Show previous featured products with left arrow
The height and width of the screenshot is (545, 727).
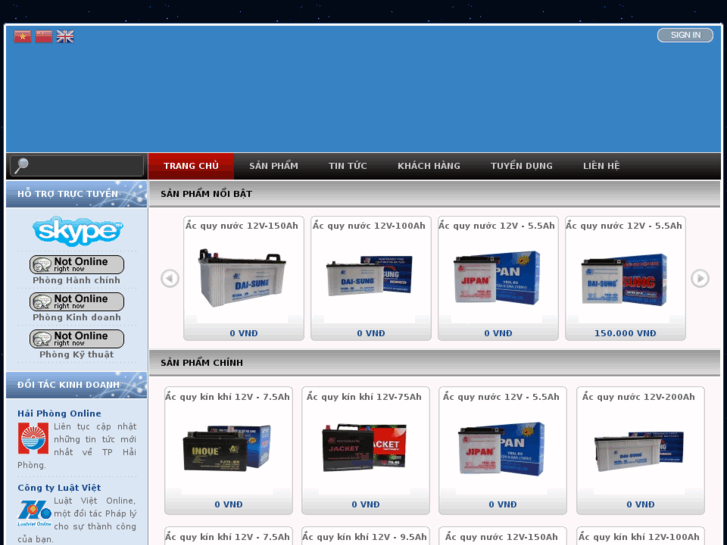tap(170, 278)
